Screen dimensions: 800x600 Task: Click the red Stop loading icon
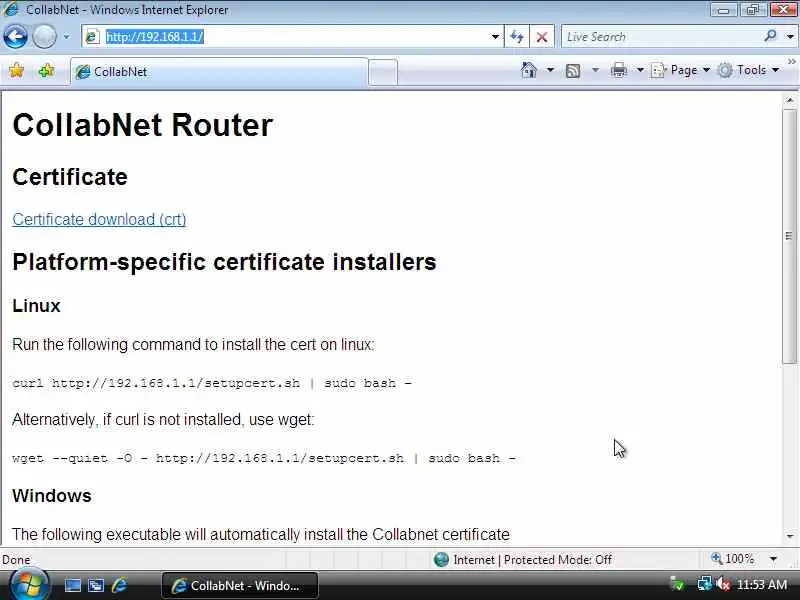click(x=542, y=37)
